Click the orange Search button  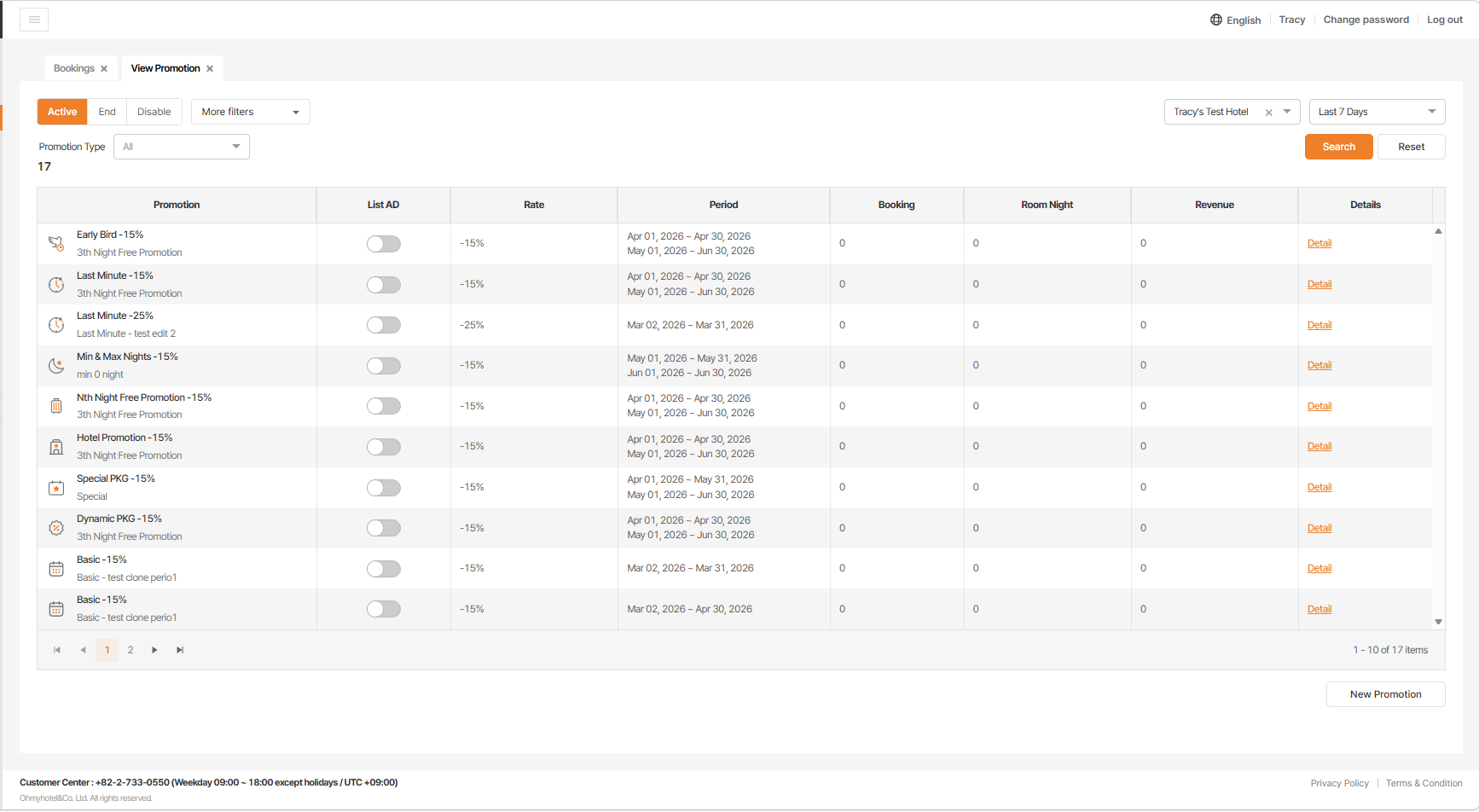point(1338,147)
